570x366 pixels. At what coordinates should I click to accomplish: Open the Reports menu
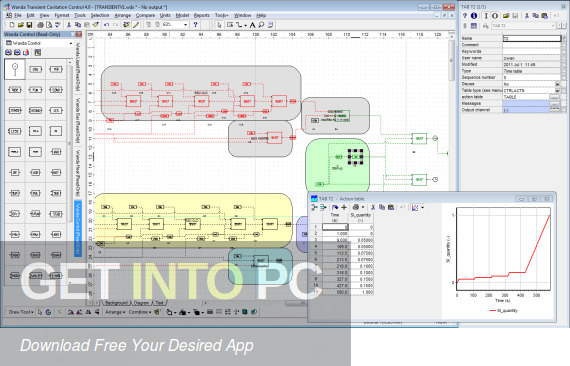(x=201, y=15)
